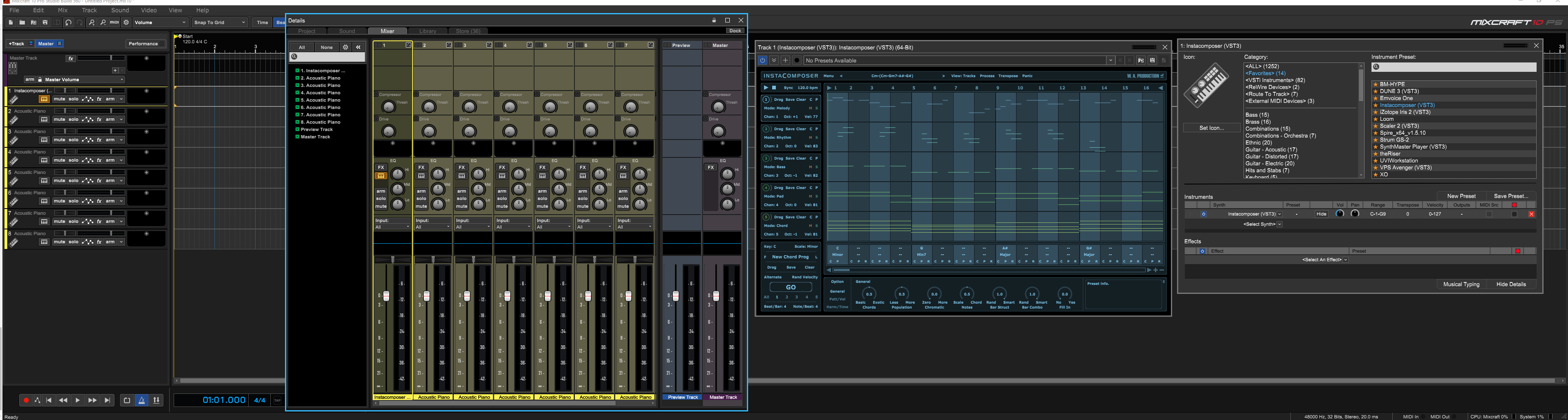Click the Hide Details button
The width and height of the screenshot is (1568, 420).
pos(1511,284)
